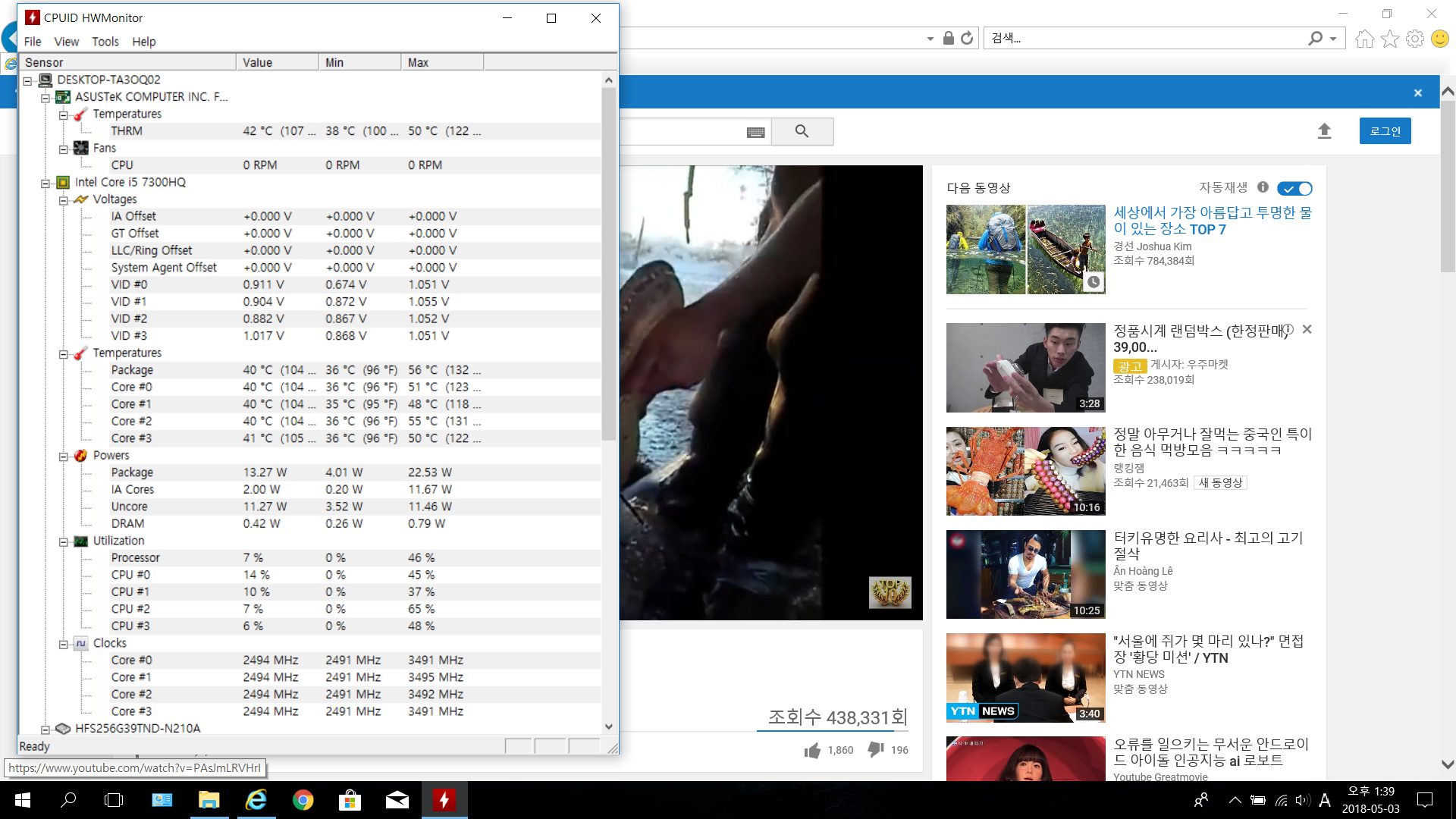
Task: Collapse the Clocks tree section
Action: [x=64, y=644]
